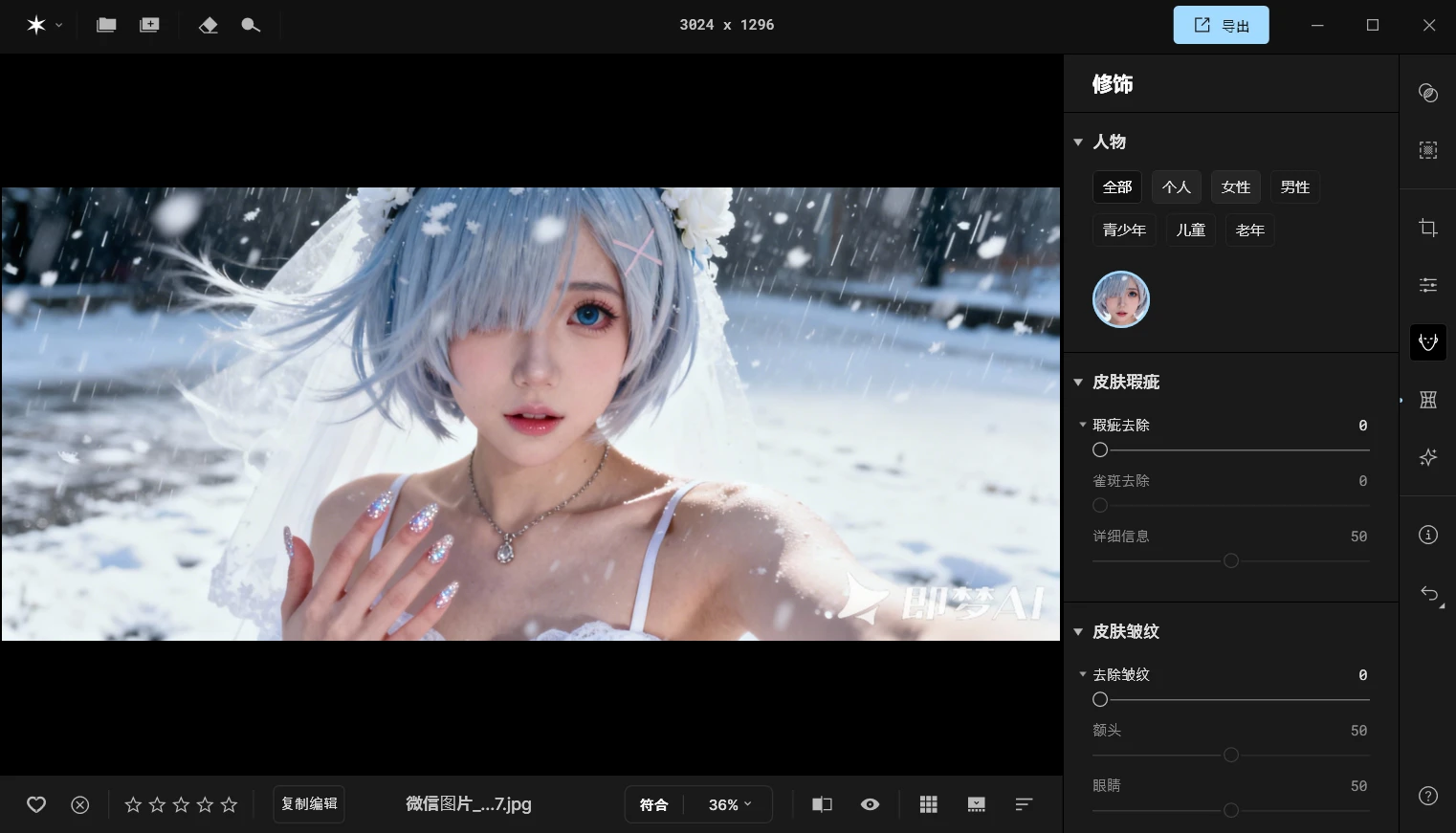This screenshot has width=1456, height=833.
Task: Click the undo history arrow icon
Action: (1428, 593)
